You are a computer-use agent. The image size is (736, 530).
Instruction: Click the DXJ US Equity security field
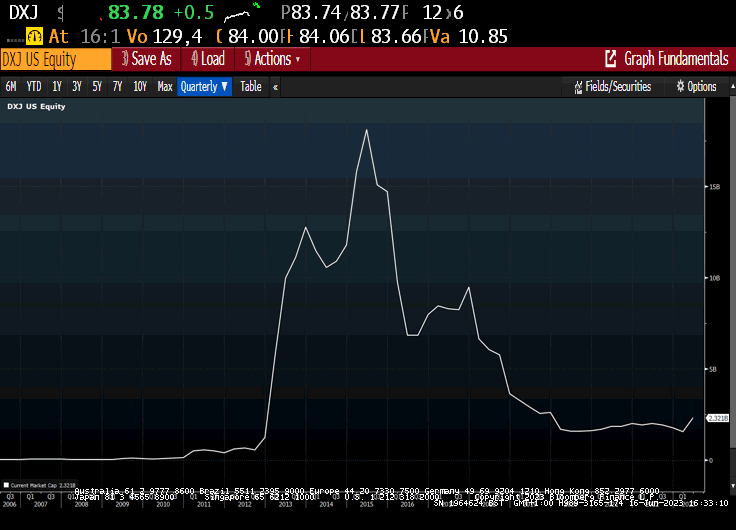click(x=52, y=59)
